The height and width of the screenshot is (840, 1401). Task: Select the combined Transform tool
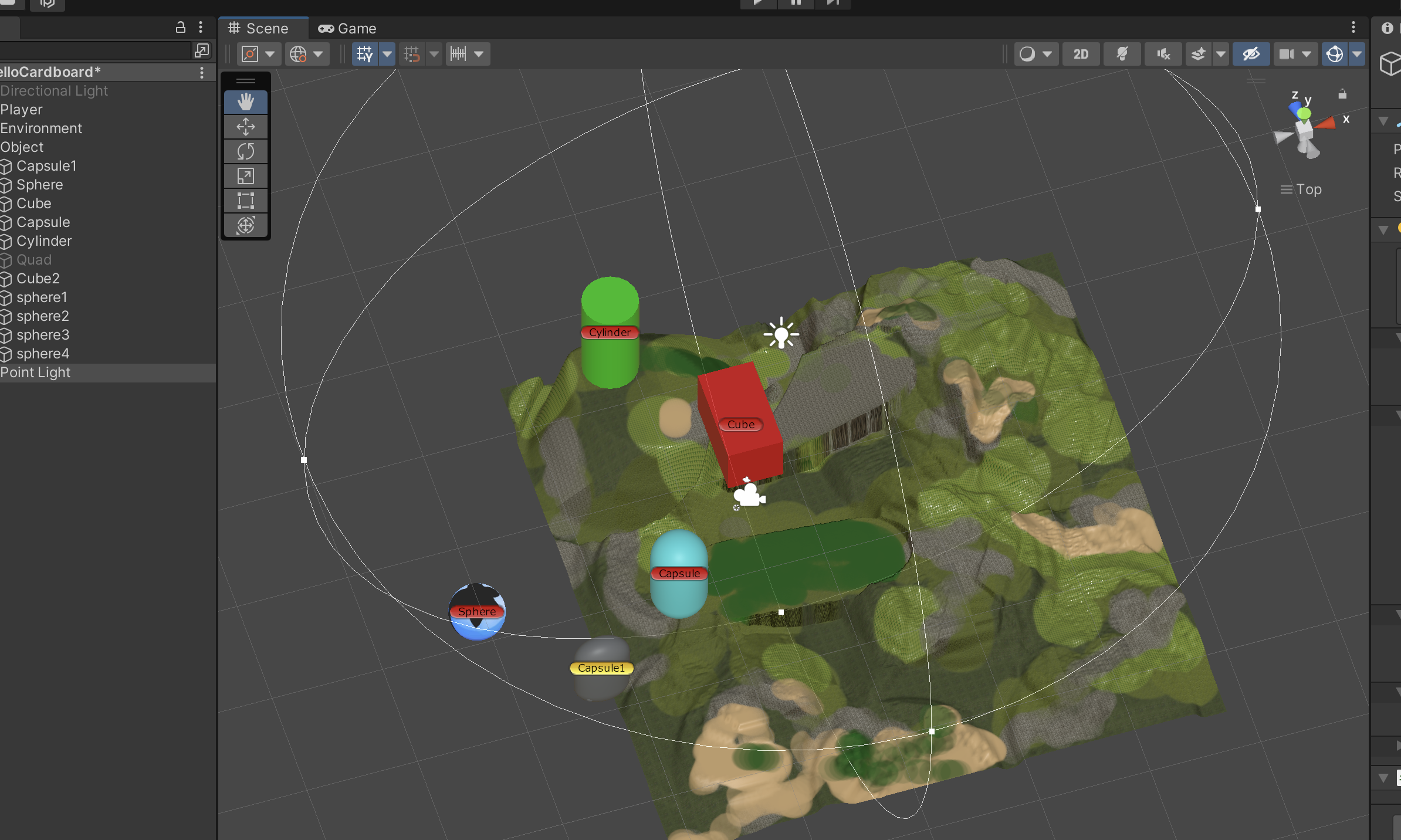[246, 225]
